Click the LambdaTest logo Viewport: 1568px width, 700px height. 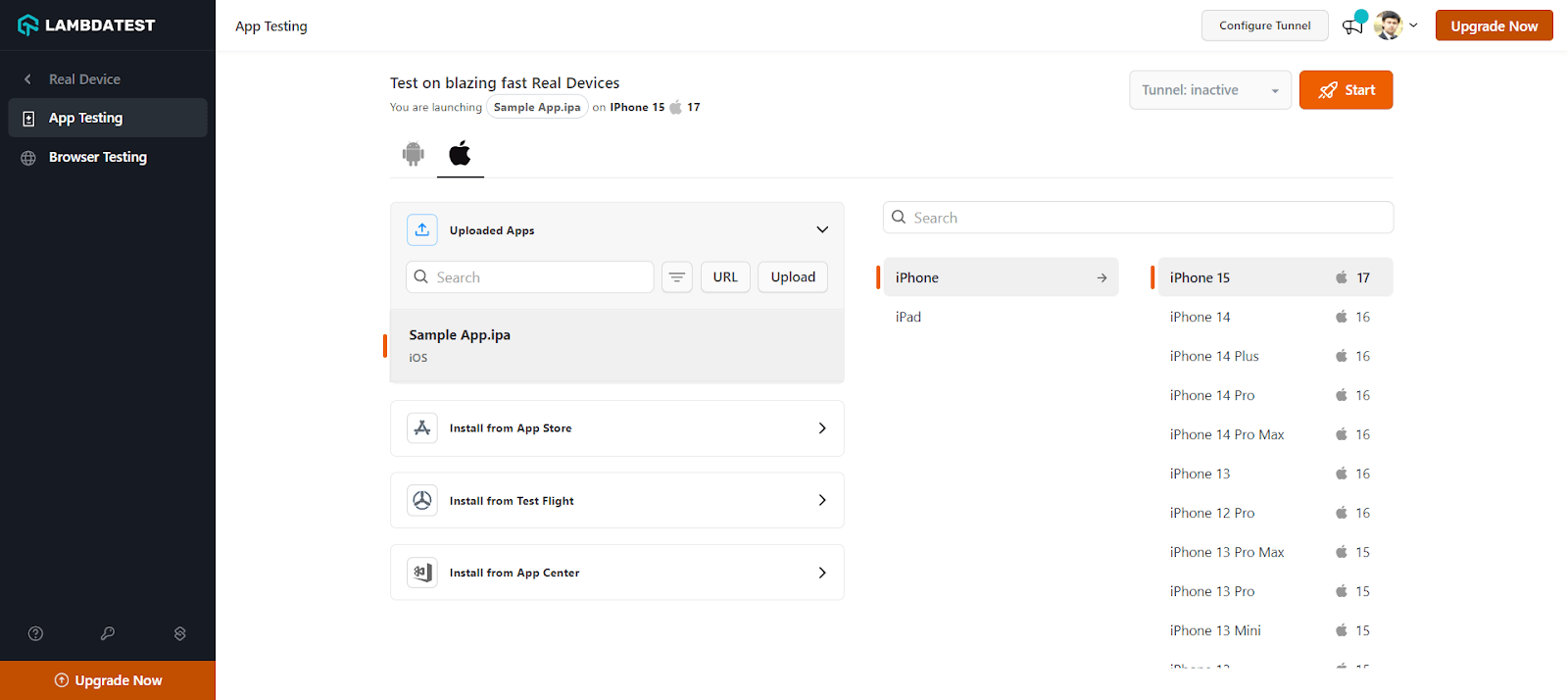tap(86, 25)
